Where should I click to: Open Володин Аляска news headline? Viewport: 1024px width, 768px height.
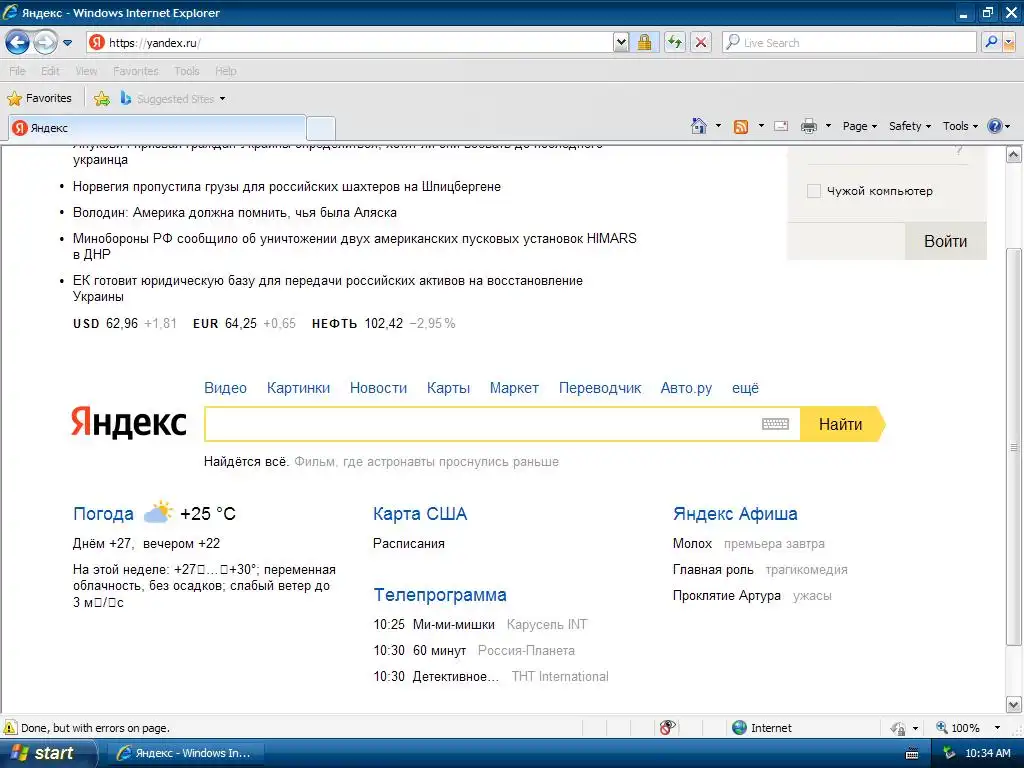pyautogui.click(x=234, y=213)
